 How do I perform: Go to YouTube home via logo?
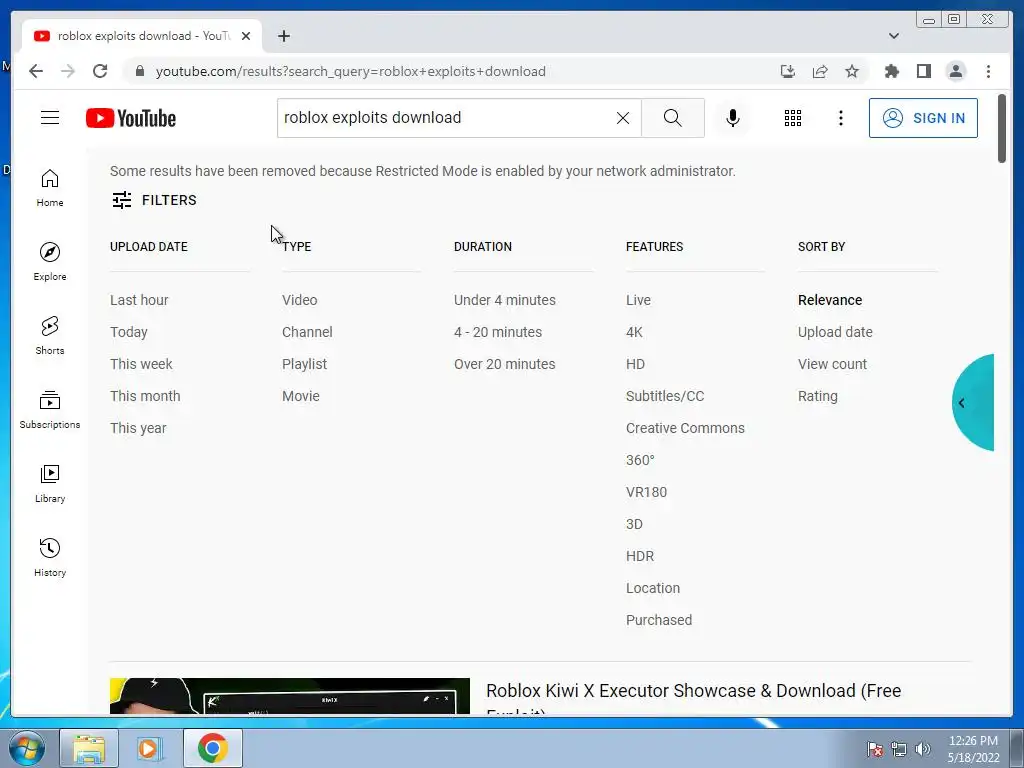point(131,118)
